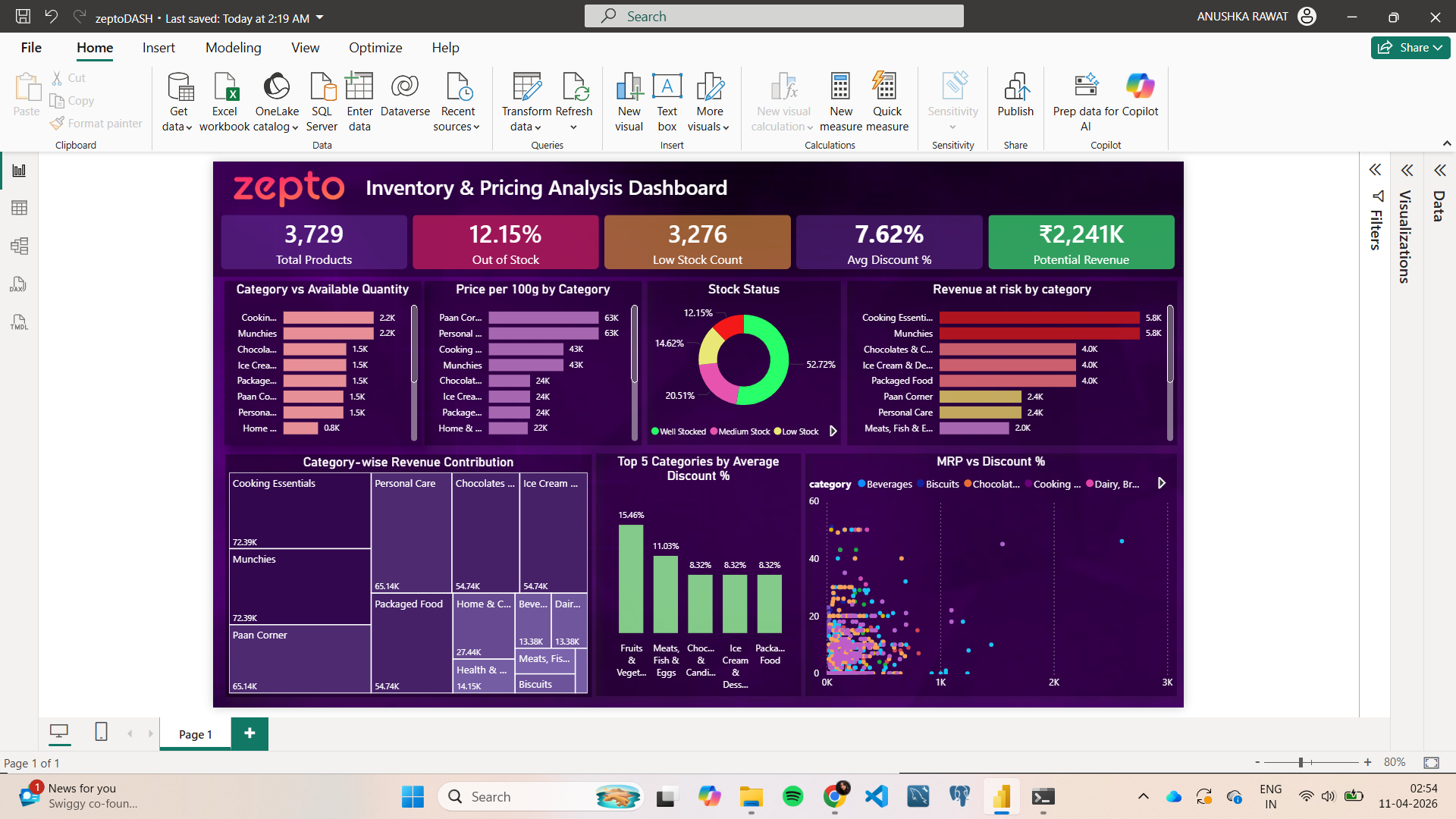Import an Excel workbook
Image resolution: width=1456 pixels, height=819 pixels.
pyautogui.click(x=224, y=102)
